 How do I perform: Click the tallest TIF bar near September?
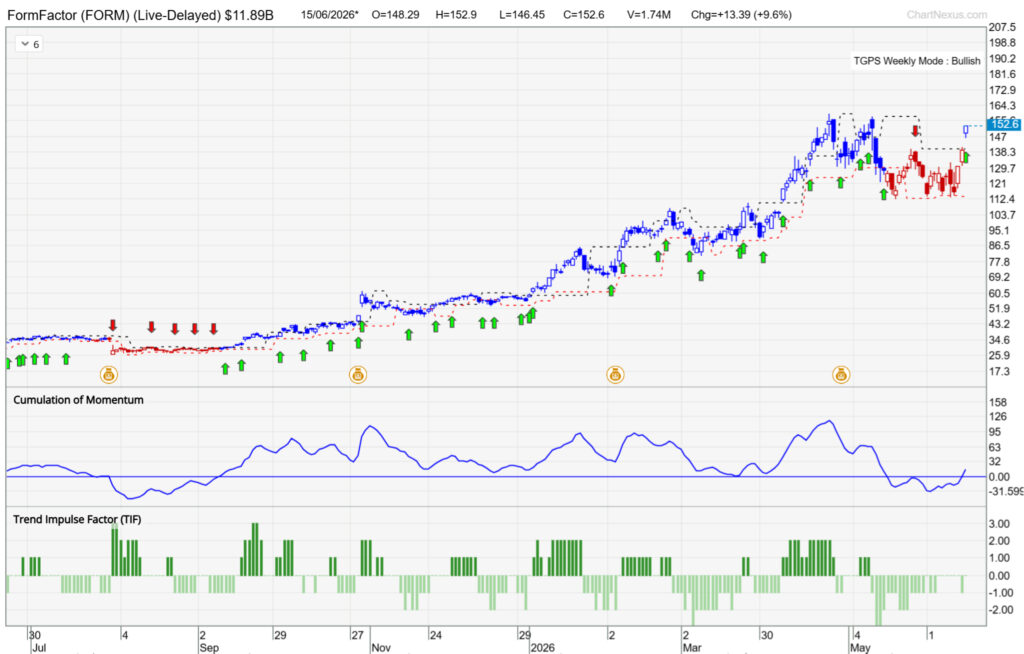(255, 549)
